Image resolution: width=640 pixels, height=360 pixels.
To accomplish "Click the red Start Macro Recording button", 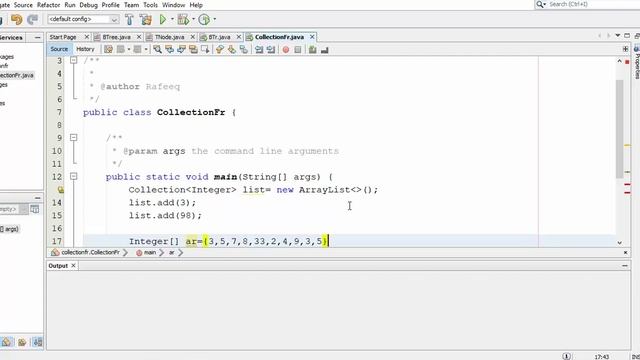I will coord(286,49).
